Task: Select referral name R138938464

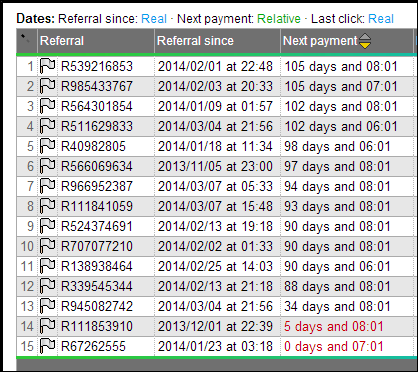Action: (97, 266)
